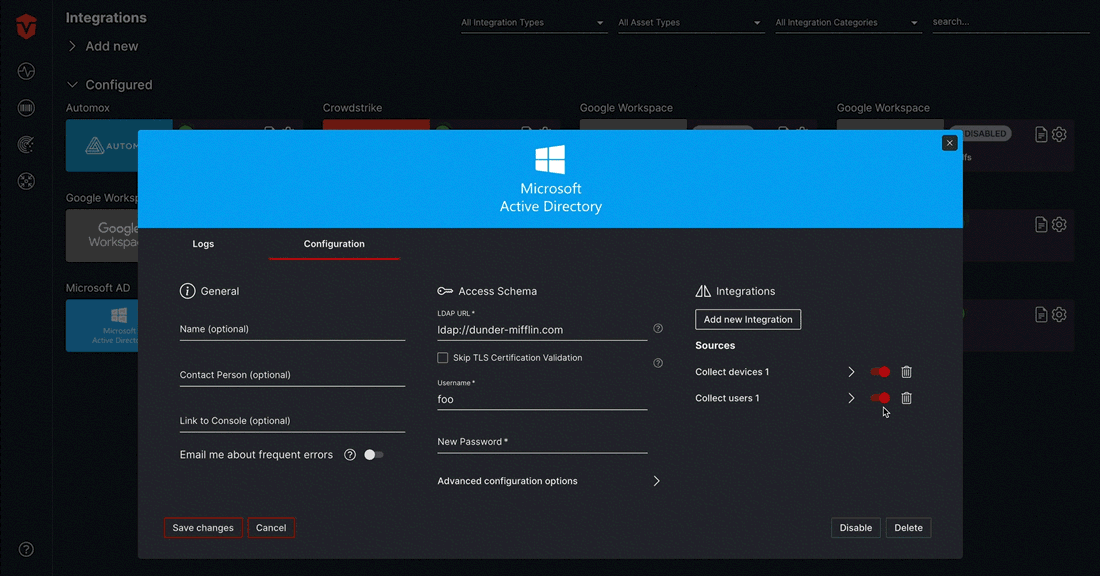Click the Windows logo in the dialog header
Screen dimensions: 1100x576
click(550, 159)
